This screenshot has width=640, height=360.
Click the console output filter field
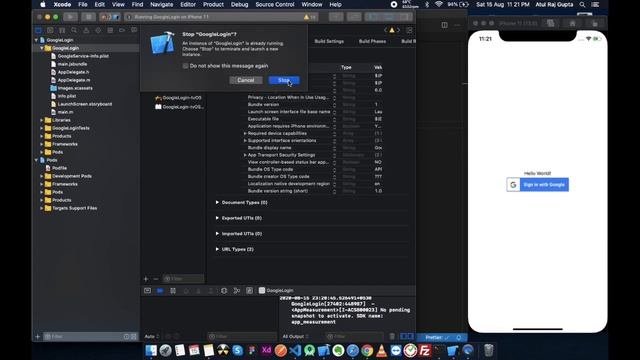(x=354, y=337)
